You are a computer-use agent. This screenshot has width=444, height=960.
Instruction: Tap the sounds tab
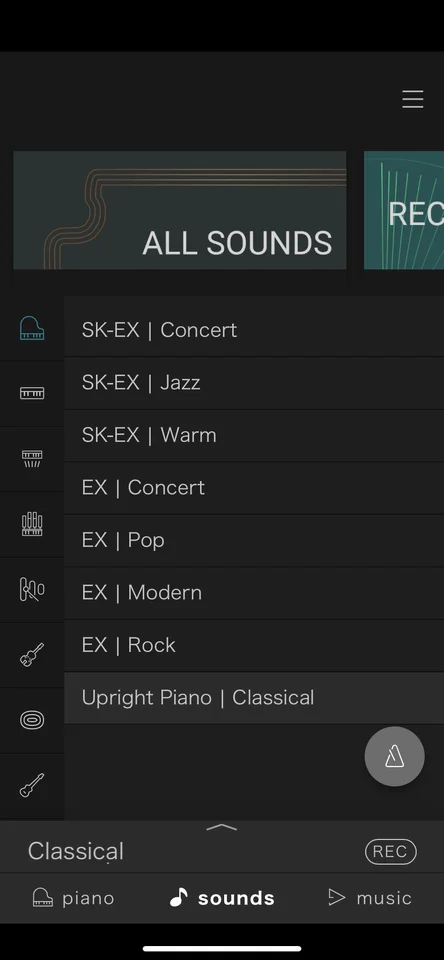point(222,898)
